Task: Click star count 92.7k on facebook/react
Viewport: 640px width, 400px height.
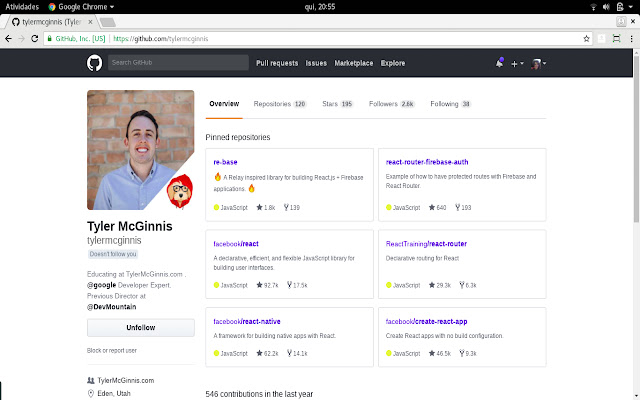Action: pos(267,285)
